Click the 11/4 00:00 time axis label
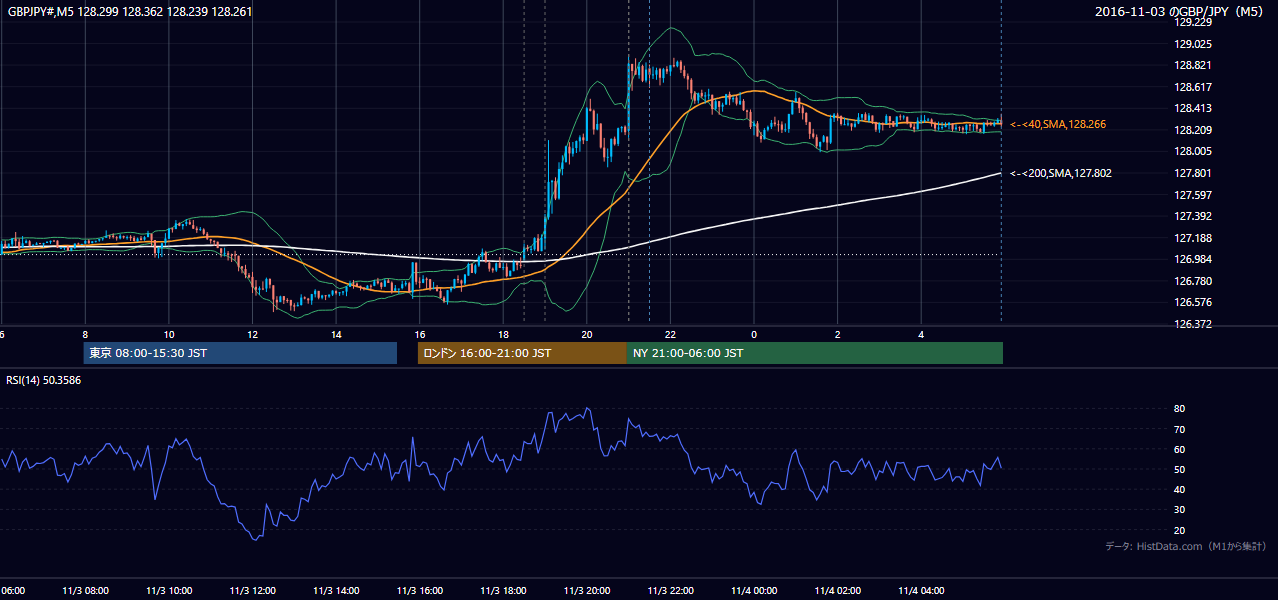This screenshot has height=600, width=1278. [x=754, y=590]
